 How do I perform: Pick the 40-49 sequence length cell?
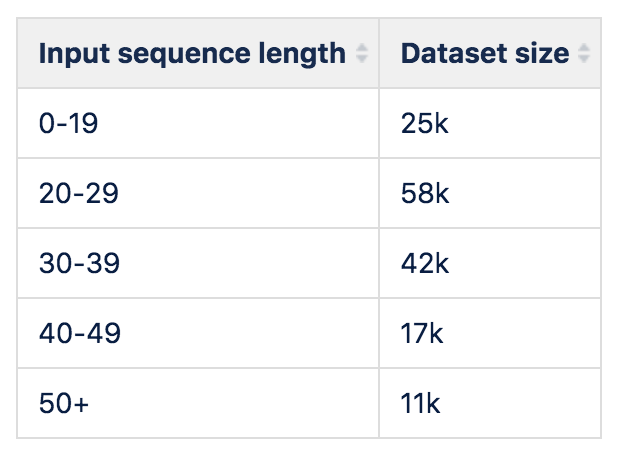point(79,333)
